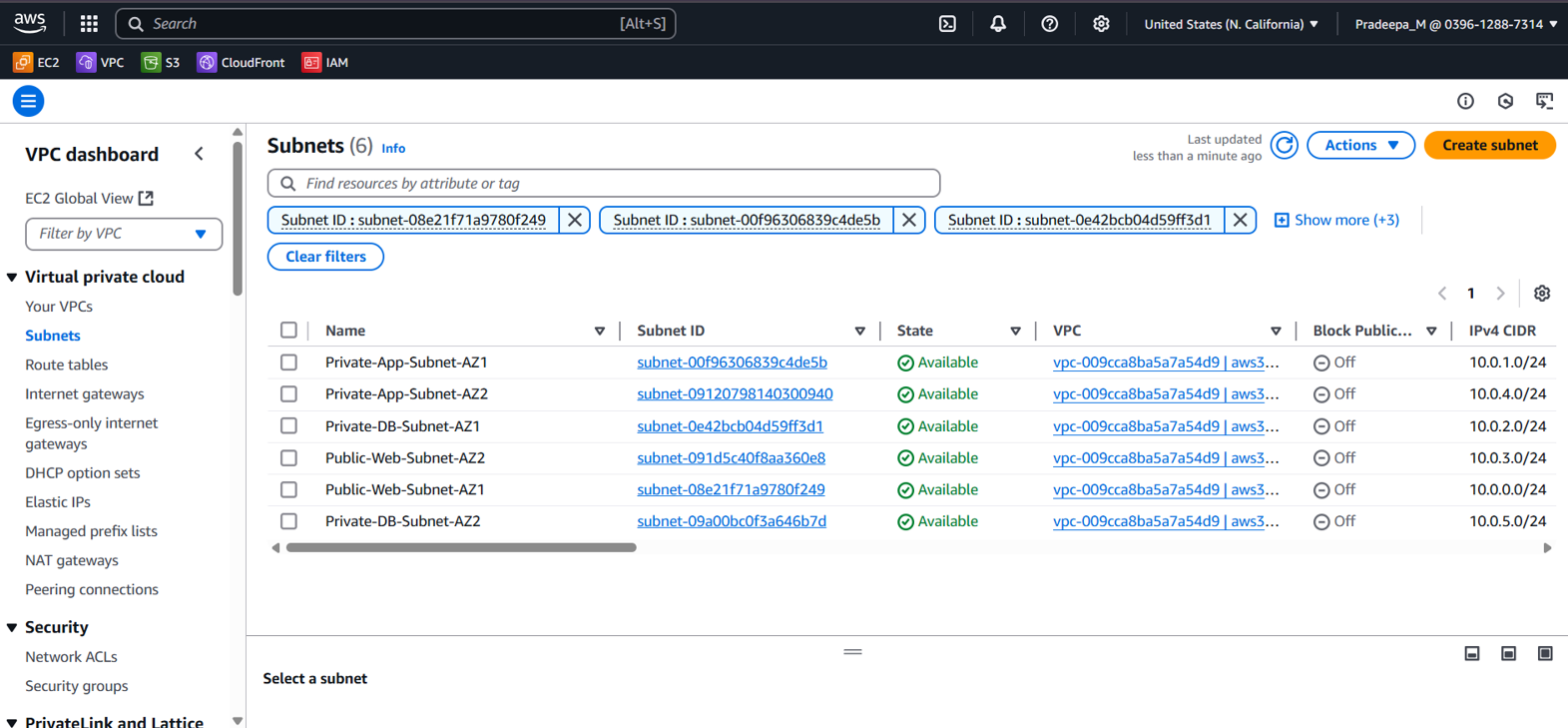Collapse the Virtual private cloud section
This screenshot has width=1568, height=728.
(12, 278)
